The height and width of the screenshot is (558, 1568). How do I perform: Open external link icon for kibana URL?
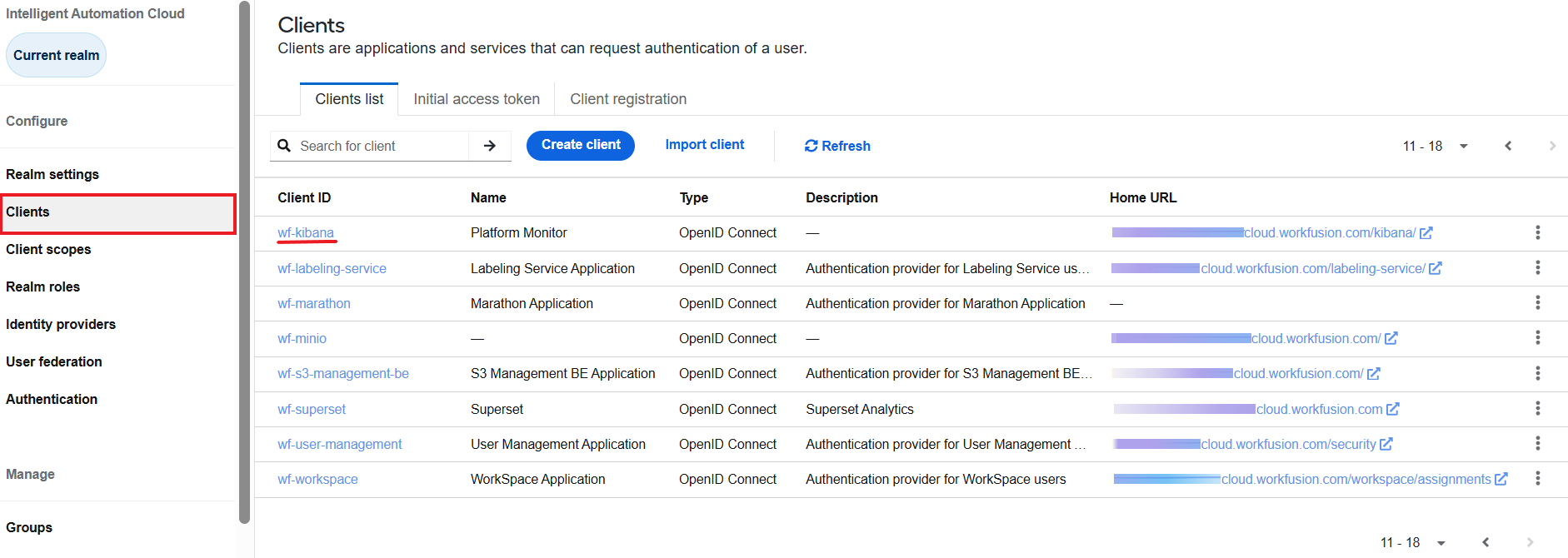pyautogui.click(x=1426, y=233)
